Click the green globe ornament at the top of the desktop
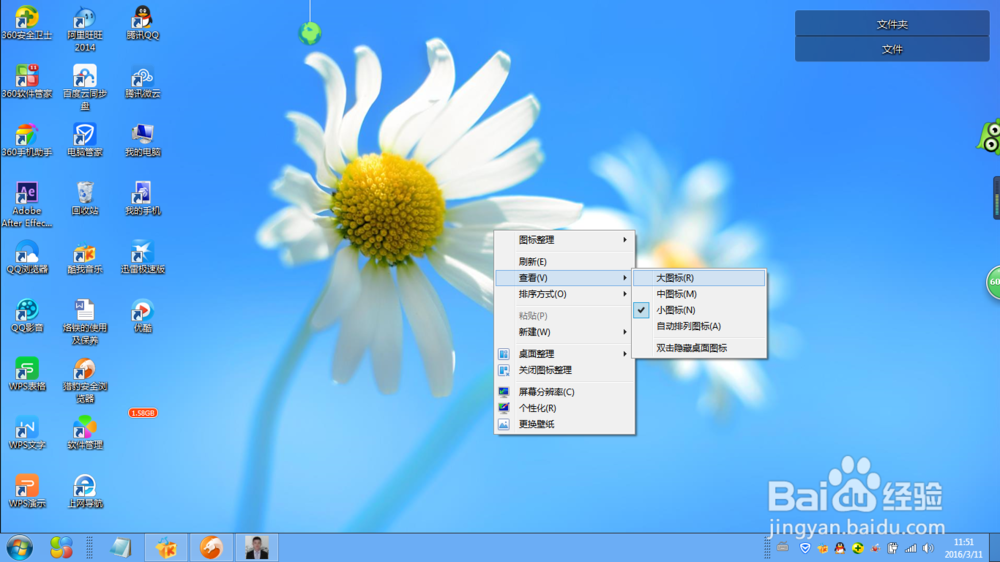Viewport: 1000px width, 562px height. 310,33
